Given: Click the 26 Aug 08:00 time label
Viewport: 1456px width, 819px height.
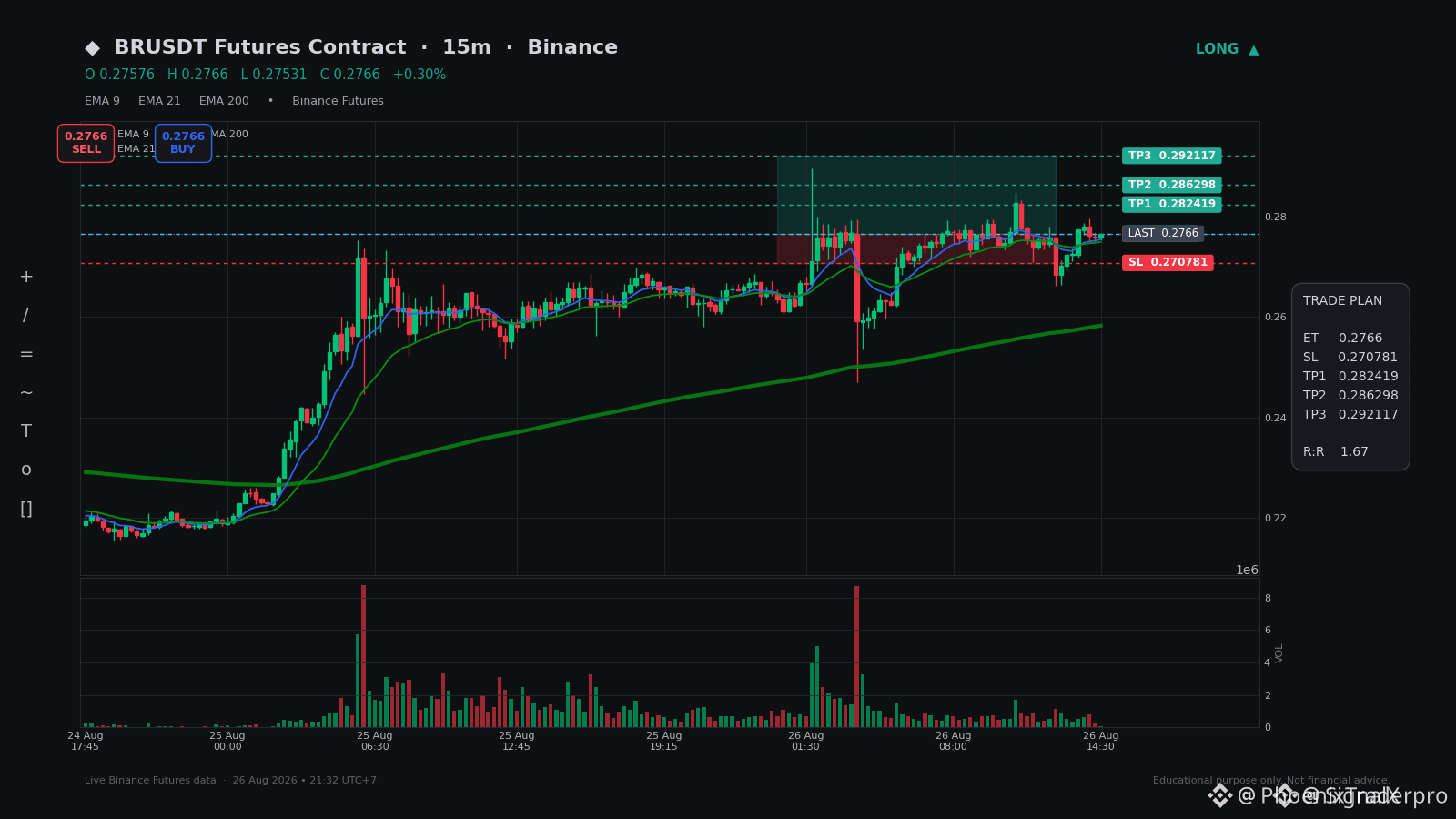Looking at the screenshot, I should (954, 741).
